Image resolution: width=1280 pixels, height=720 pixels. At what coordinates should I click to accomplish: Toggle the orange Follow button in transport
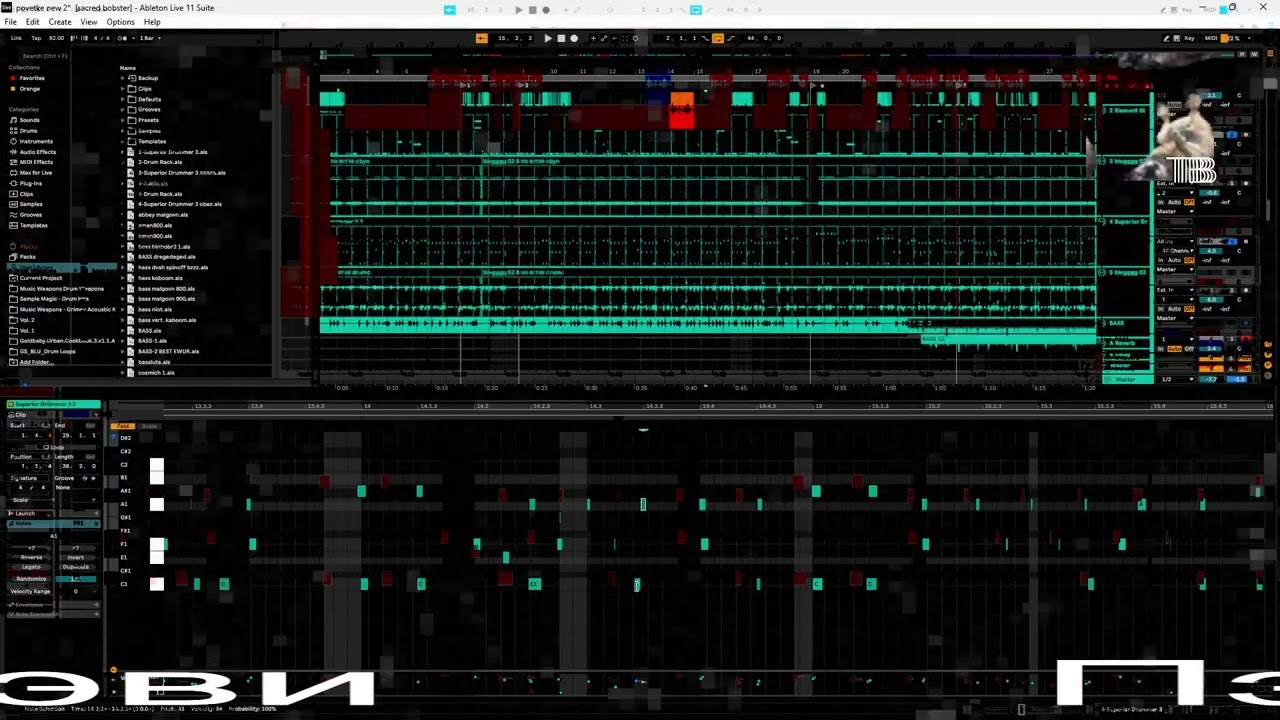[481, 38]
